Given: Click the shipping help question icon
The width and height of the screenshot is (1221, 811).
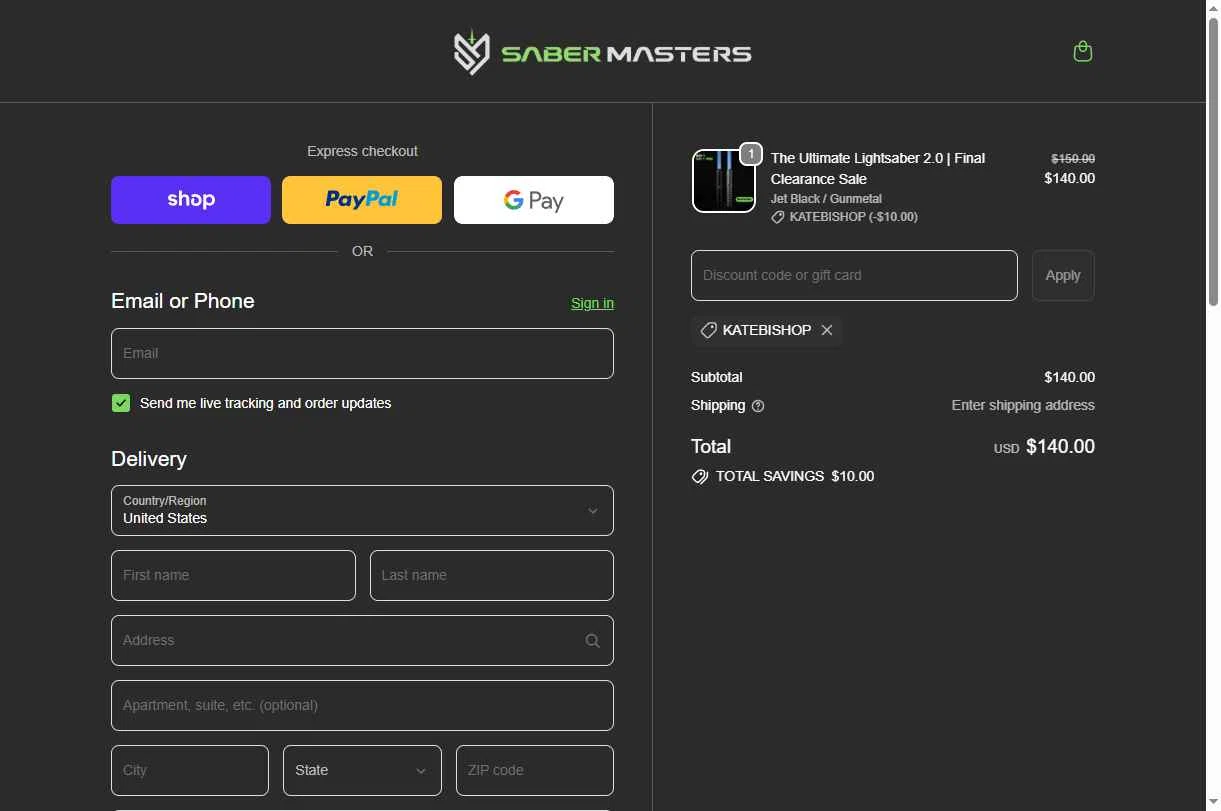Looking at the screenshot, I should (758, 406).
